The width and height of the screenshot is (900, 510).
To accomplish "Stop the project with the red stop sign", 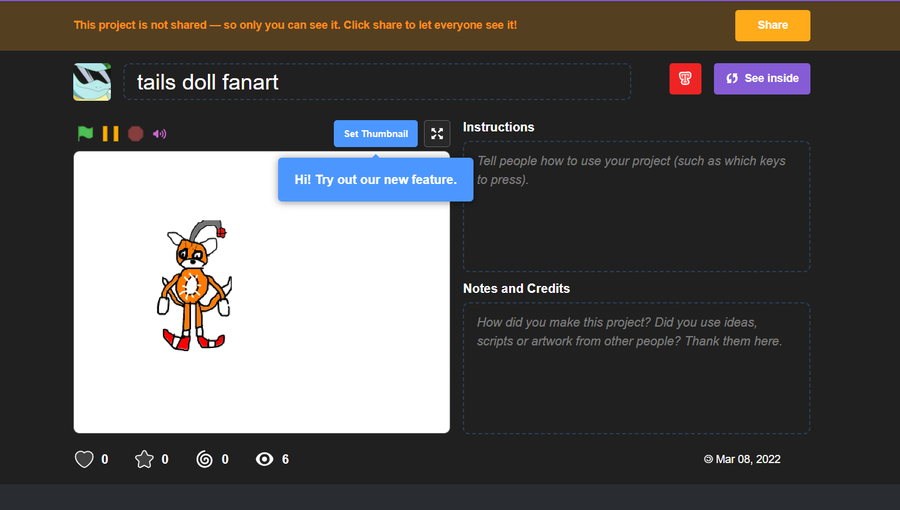I will 135,134.
